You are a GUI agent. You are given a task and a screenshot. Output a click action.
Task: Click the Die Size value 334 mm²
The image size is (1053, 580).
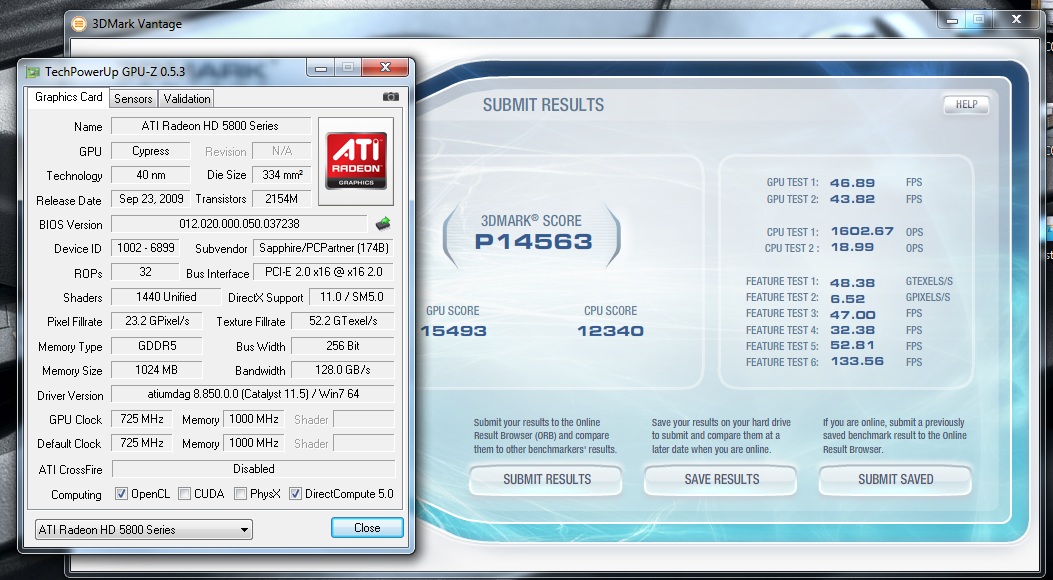tap(282, 175)
